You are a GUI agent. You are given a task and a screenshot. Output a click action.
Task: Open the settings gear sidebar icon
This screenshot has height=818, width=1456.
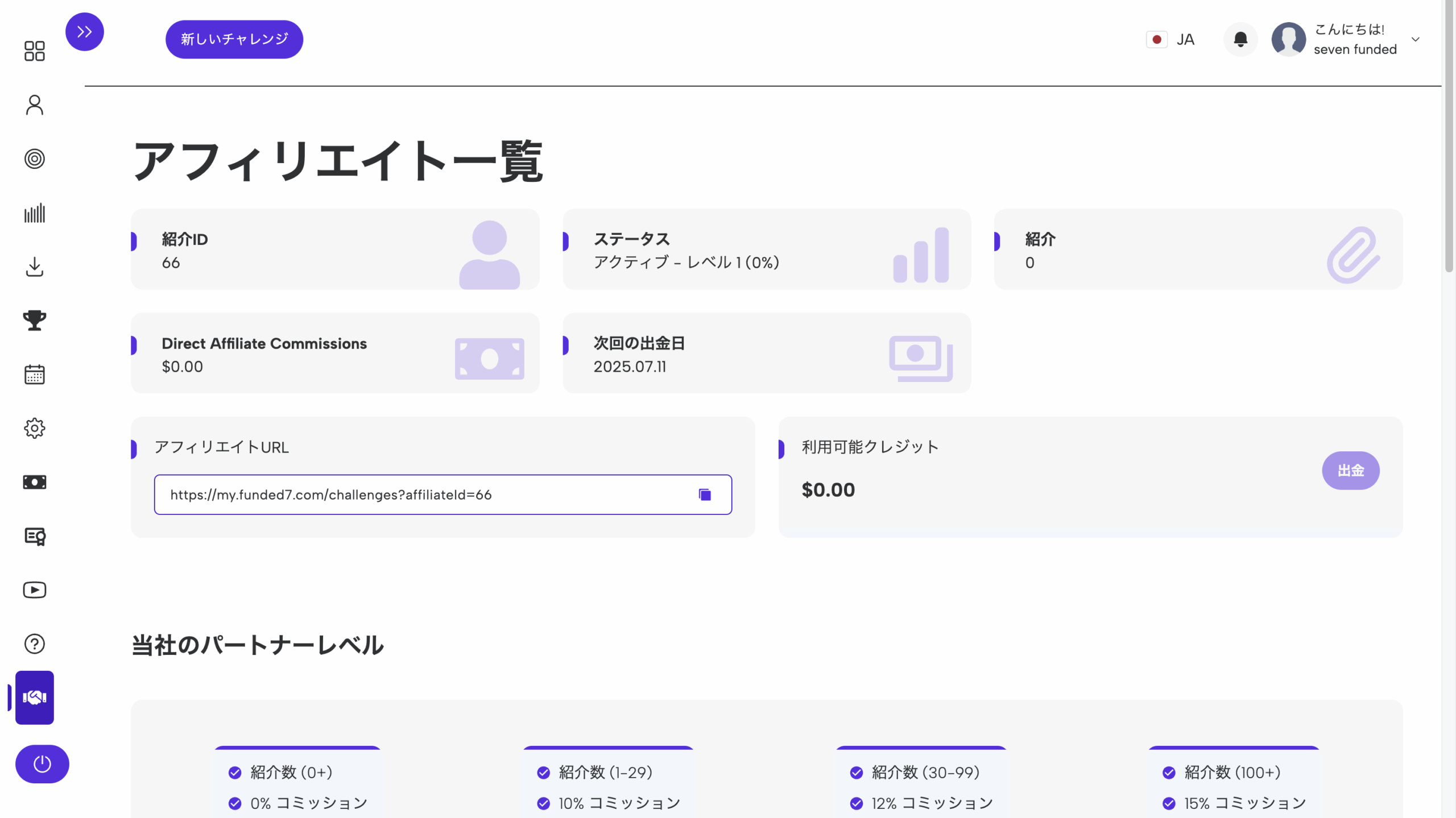[x=35, y=428]
